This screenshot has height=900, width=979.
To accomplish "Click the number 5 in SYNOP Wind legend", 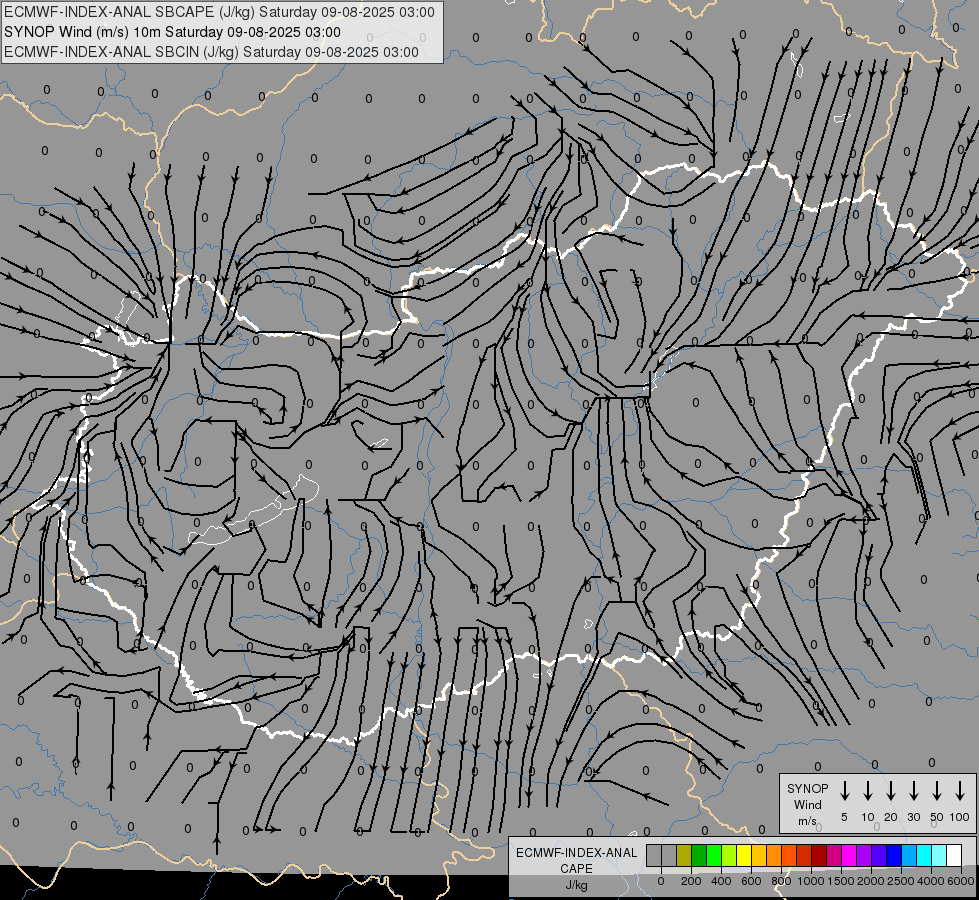I will click(x=844, y=817).
